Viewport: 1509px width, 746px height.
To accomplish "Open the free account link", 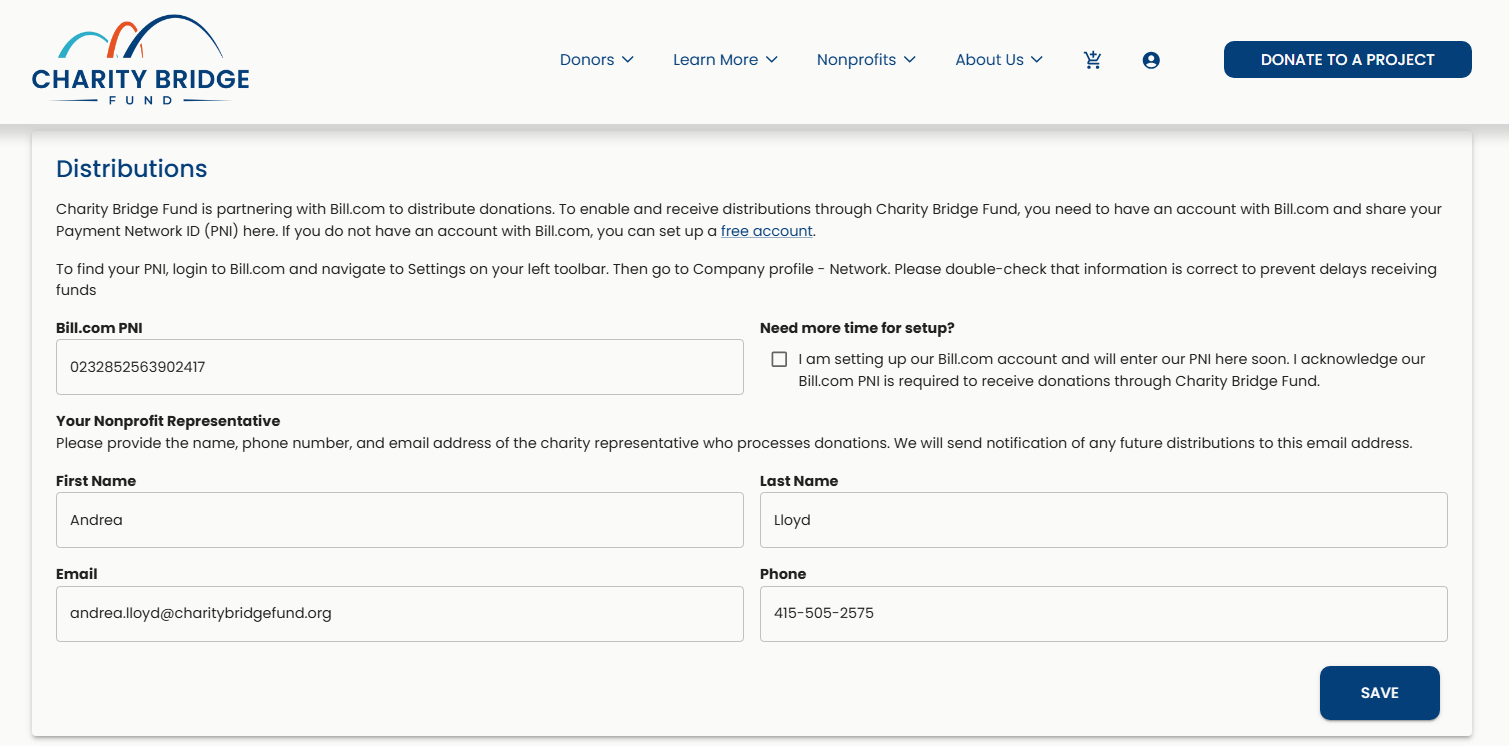I will 767,231.
